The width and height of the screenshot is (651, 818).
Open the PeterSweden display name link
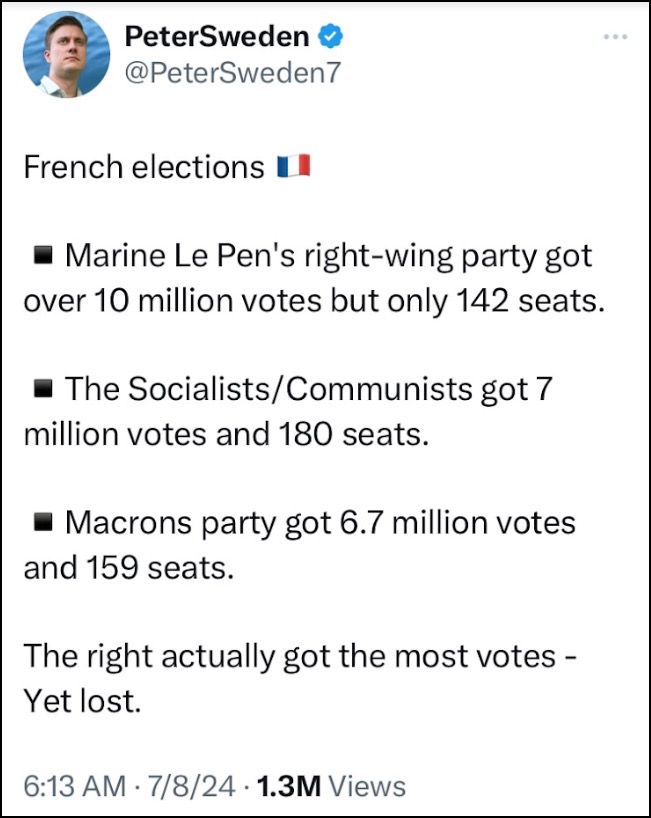(216, 37)
